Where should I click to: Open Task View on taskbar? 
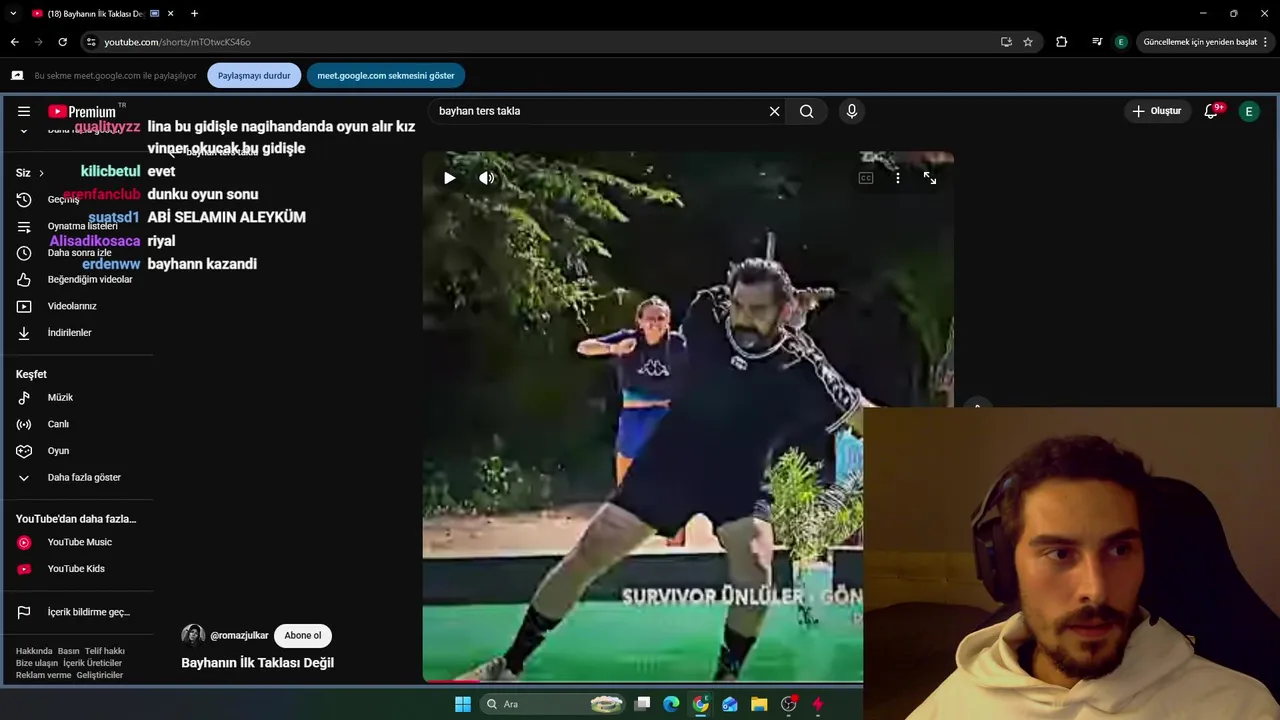(x=643, y=704)
